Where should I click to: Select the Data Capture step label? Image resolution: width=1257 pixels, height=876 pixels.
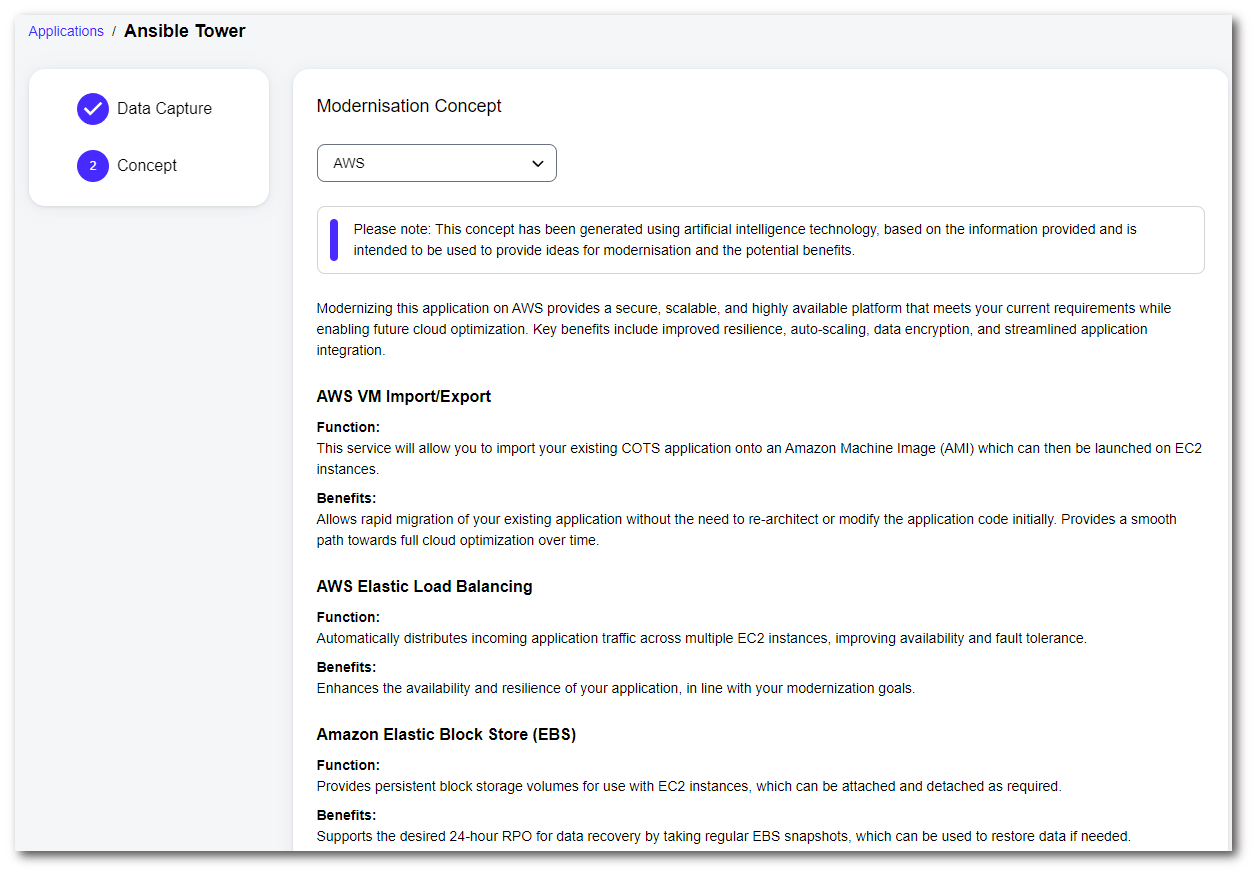click(164, 109)
